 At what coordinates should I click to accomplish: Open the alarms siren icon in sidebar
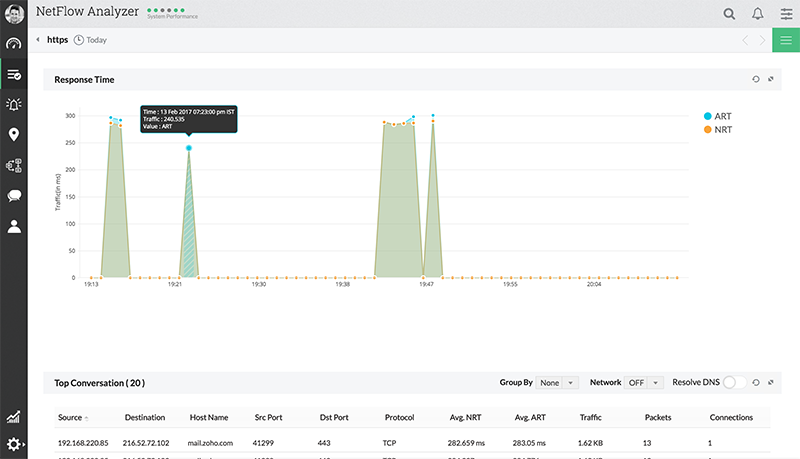point(14,104)
